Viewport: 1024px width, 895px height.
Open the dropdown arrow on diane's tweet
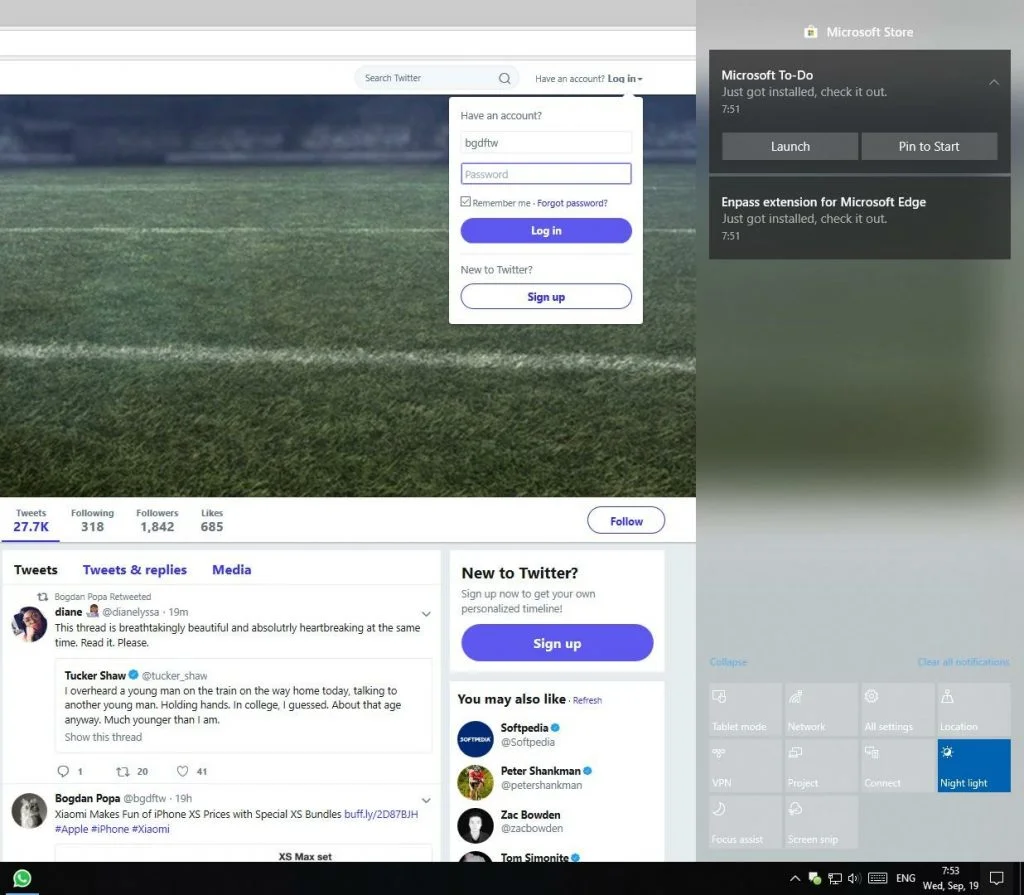point(426,613)
